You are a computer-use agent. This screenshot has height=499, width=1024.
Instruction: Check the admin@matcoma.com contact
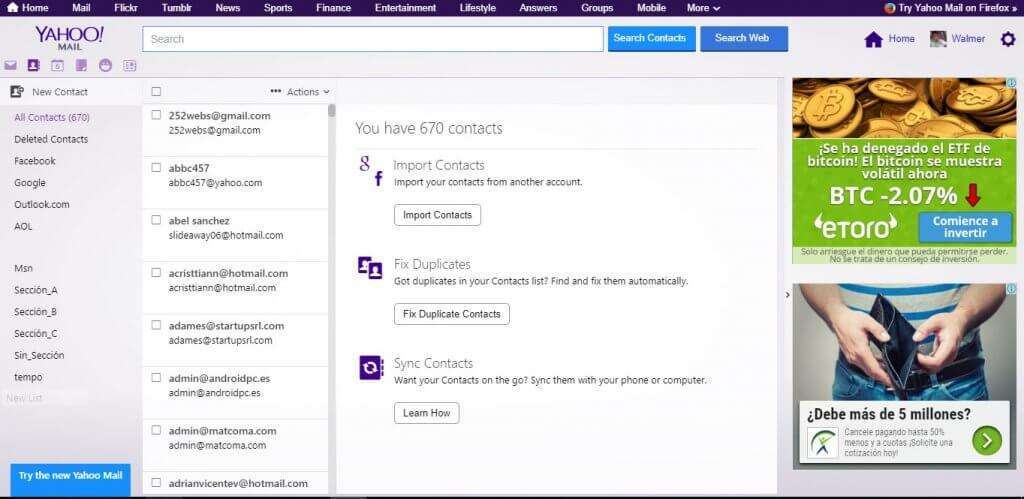click(156, 430)
